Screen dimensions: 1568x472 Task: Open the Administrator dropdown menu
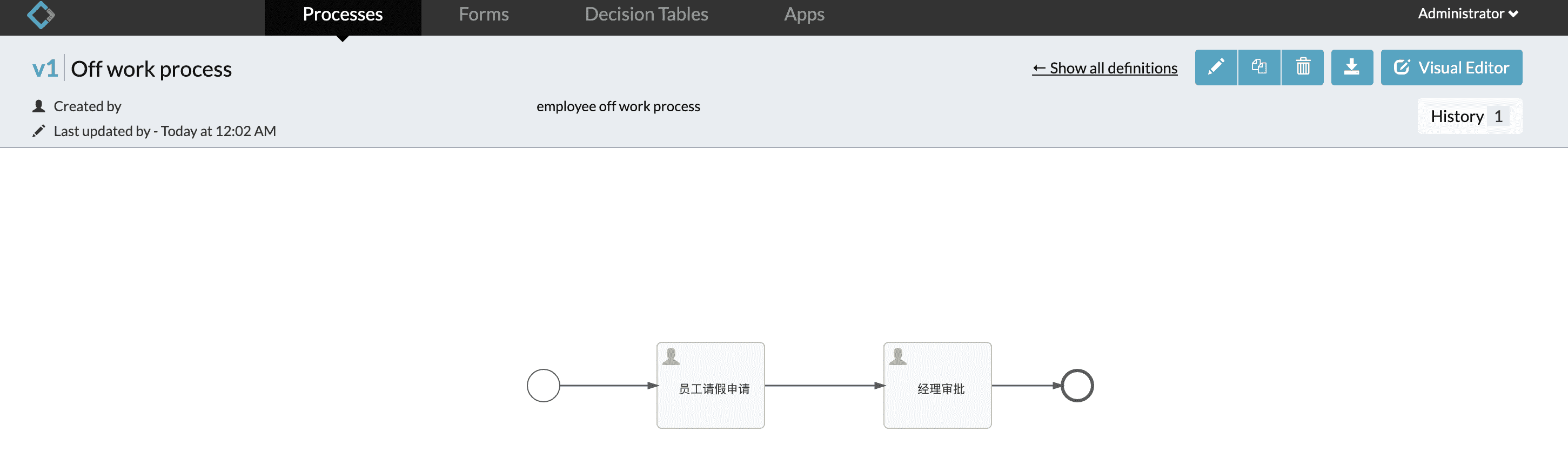point(1468,14)
